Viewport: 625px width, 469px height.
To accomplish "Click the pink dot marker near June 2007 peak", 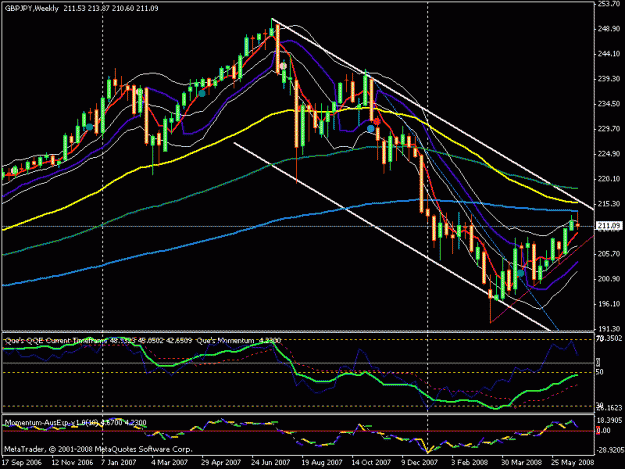I will pyautogui.click(x=283, y=66).
